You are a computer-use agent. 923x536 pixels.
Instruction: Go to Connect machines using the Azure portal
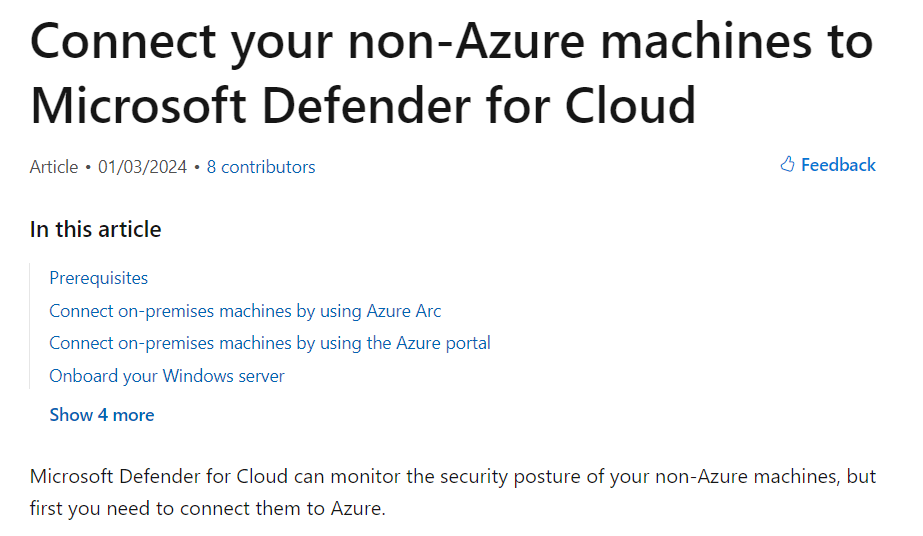270,343
